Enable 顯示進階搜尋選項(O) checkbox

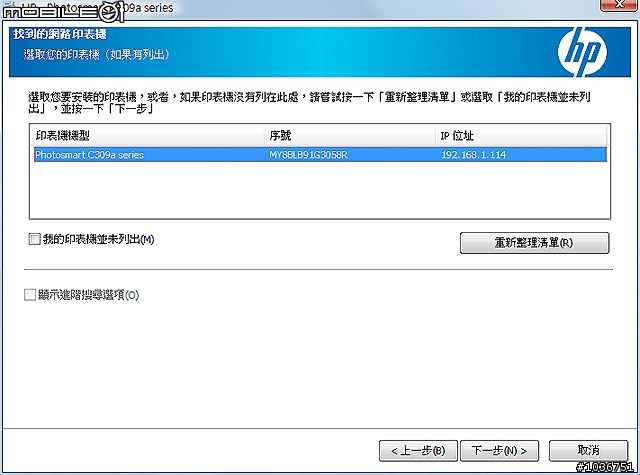[30, 295]
